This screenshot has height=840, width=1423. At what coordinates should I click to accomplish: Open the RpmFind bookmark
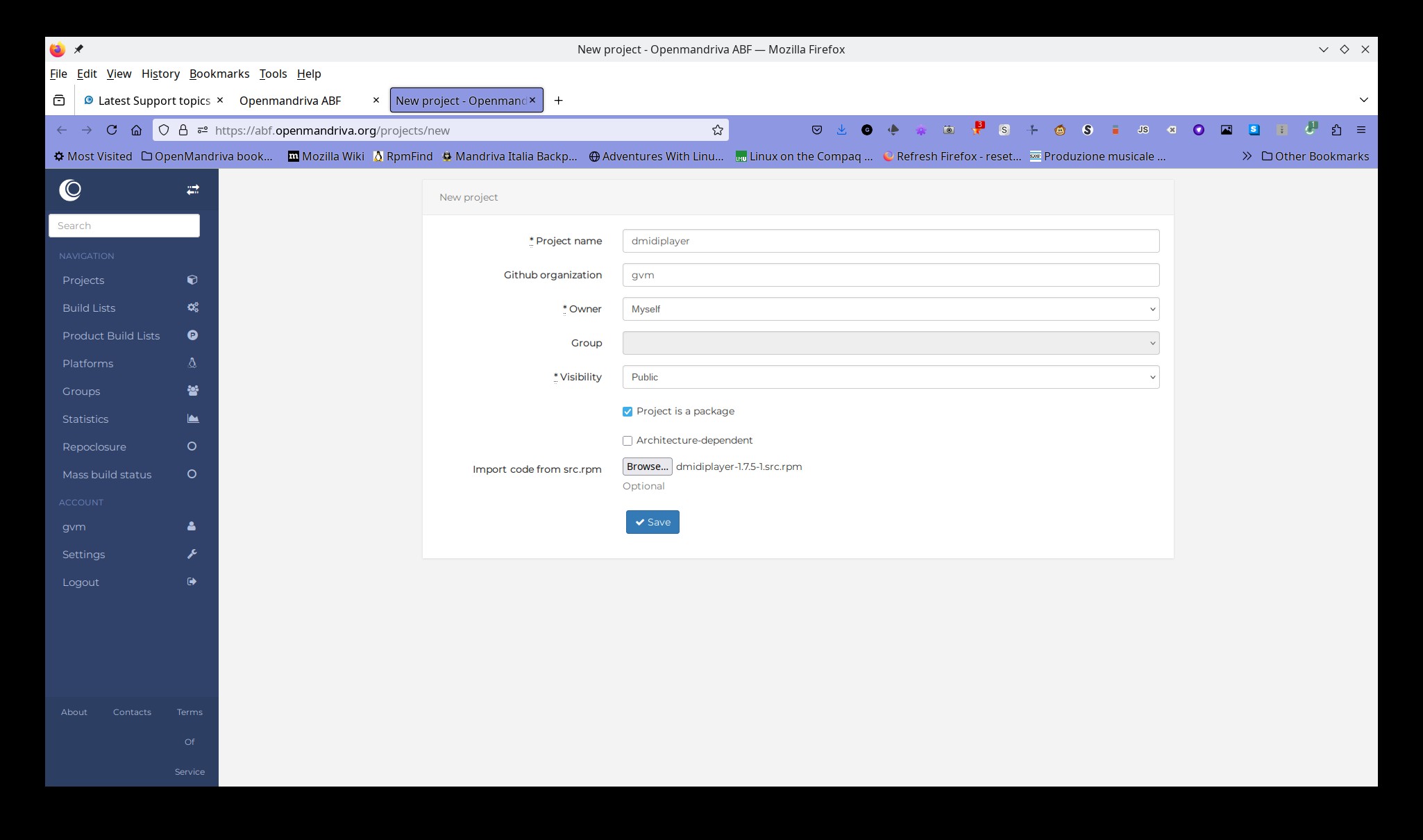(x=403, y=156)
